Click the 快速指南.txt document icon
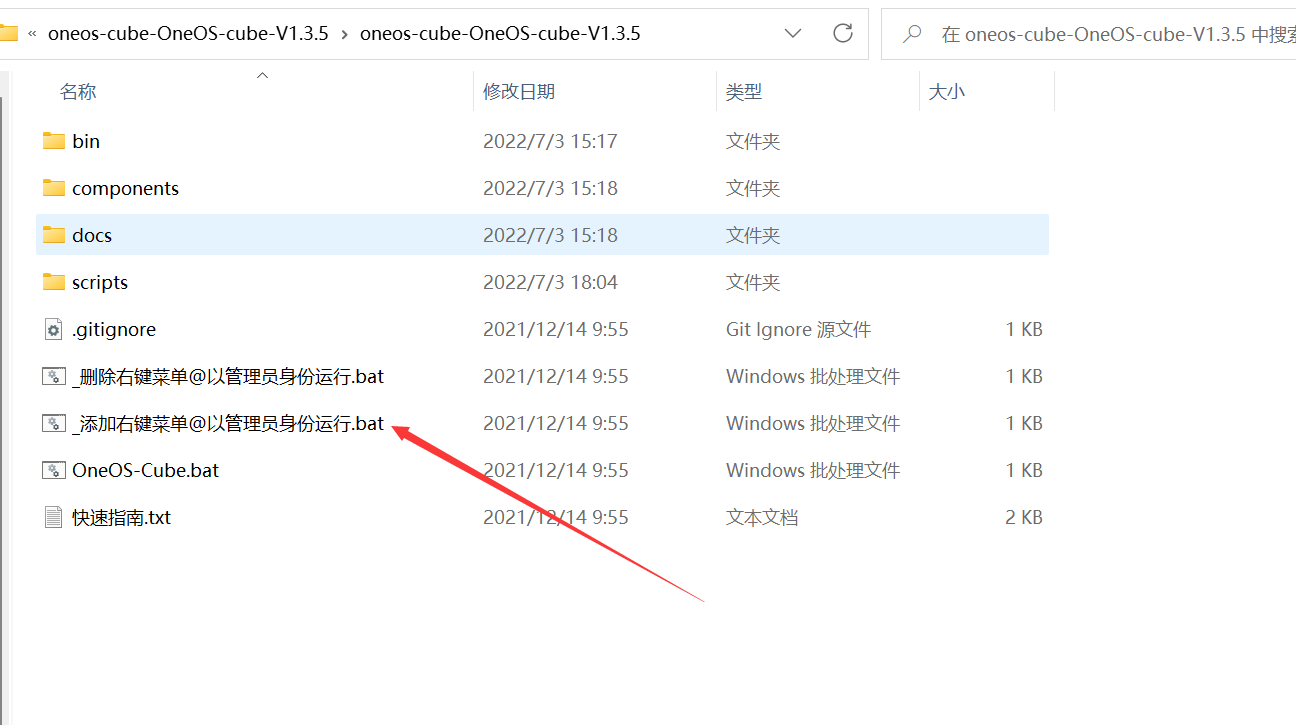The image size is (1296, 725). pos(54,517)
